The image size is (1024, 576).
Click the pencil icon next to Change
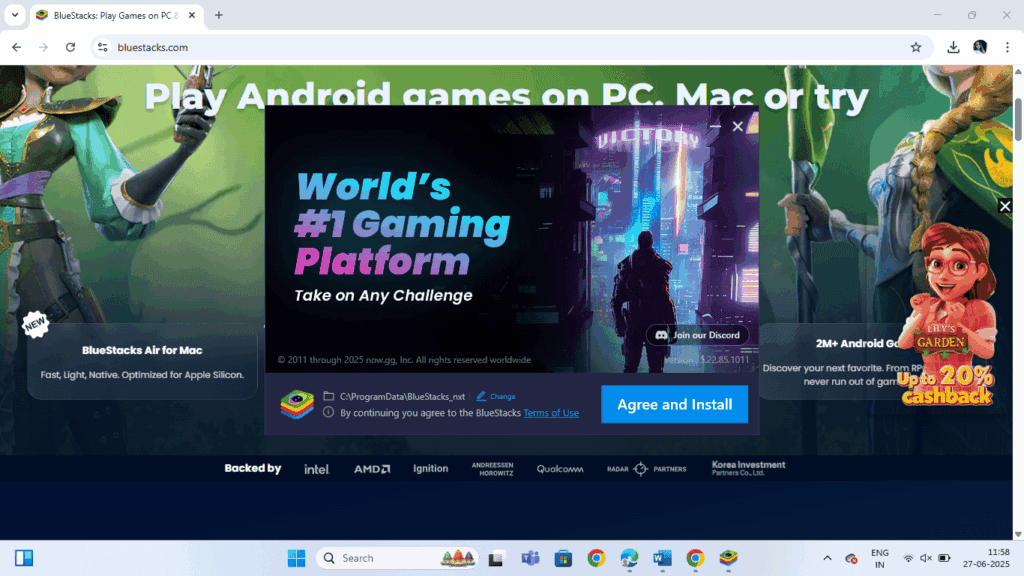click(482, 396)
